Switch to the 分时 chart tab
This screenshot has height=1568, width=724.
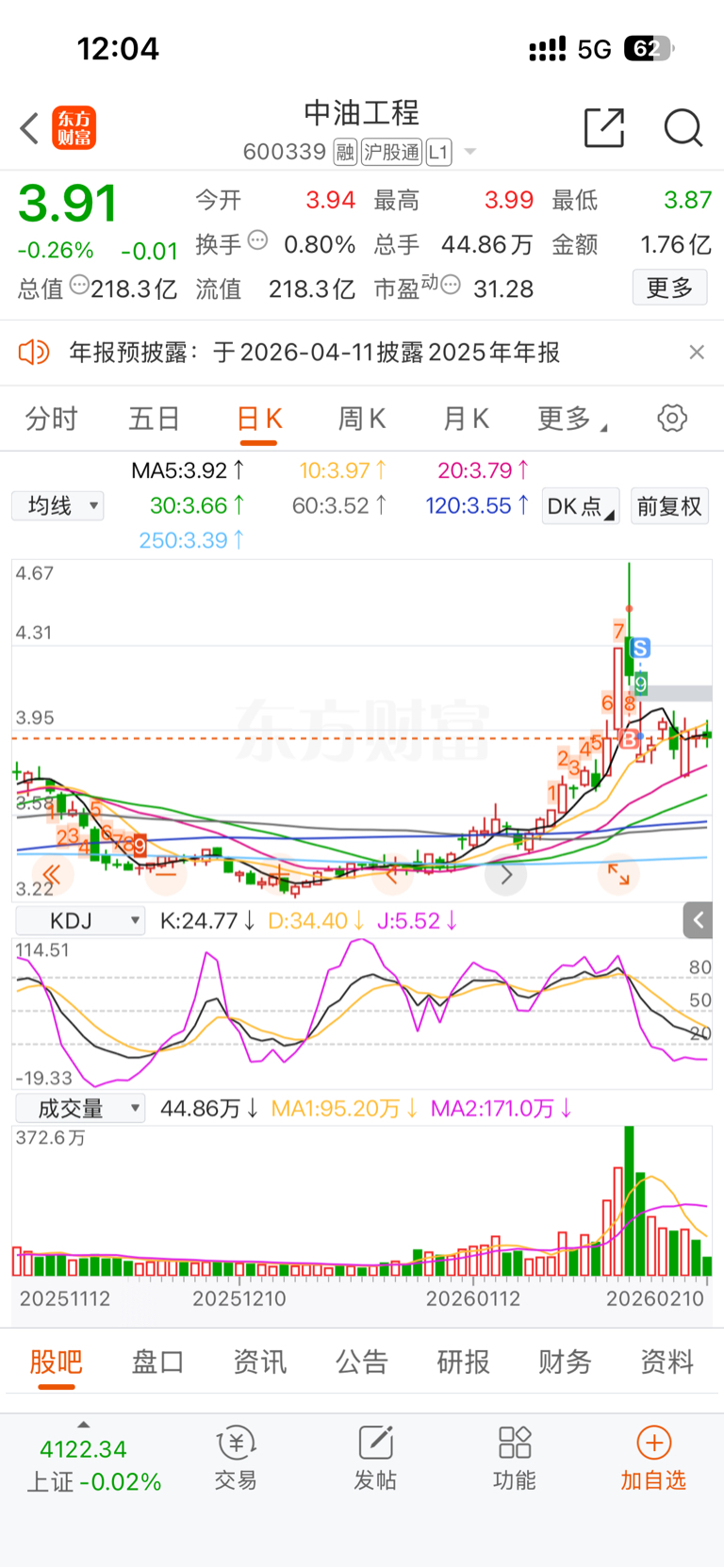pyautogui.click(x=51, y=419)
